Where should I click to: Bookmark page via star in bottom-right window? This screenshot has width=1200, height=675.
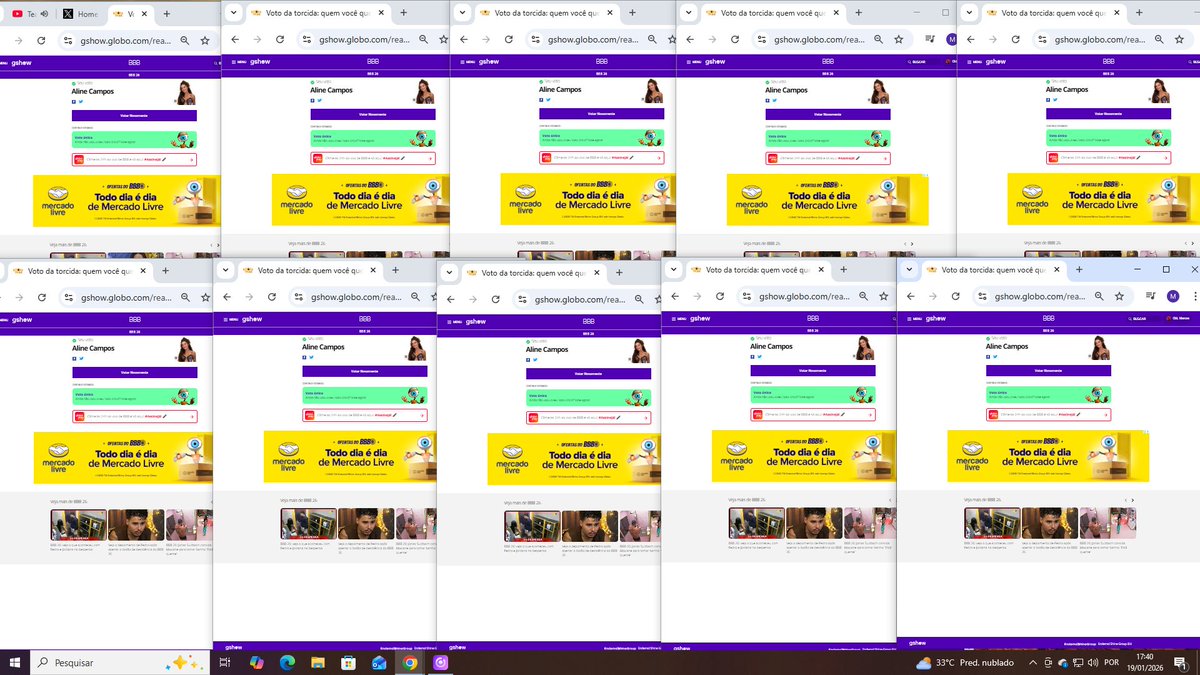pyautogui.click(x=1120, y=296)
